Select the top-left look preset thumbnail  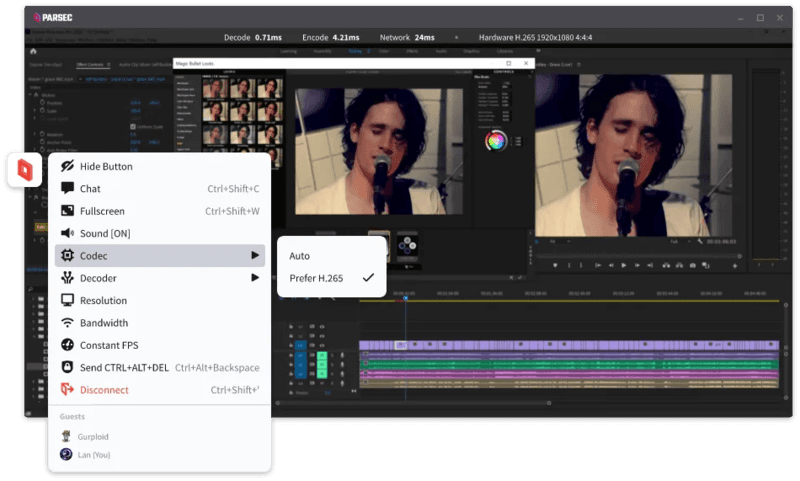(x=215, y=89)
